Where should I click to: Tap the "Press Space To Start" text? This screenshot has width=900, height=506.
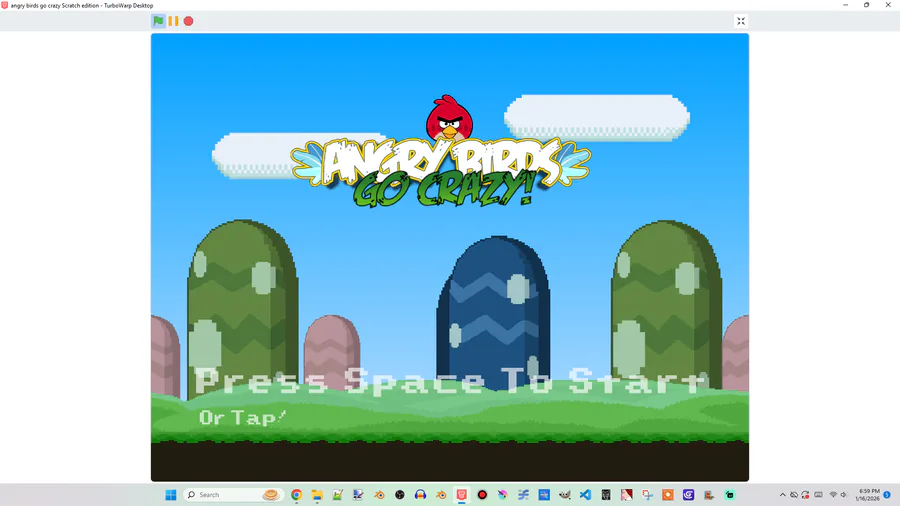[451, 380]
